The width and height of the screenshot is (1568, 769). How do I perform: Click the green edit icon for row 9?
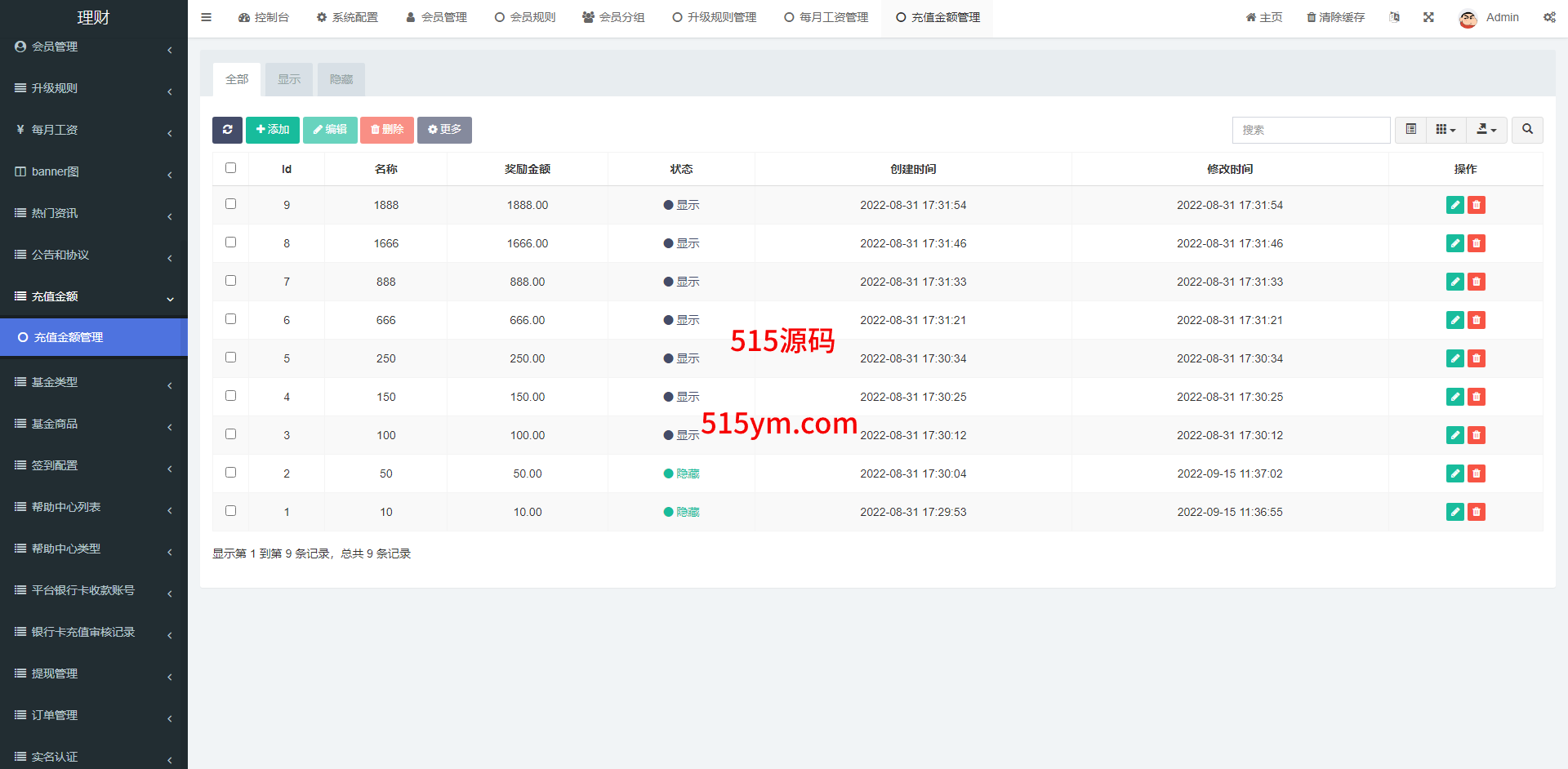point(1454,205)
